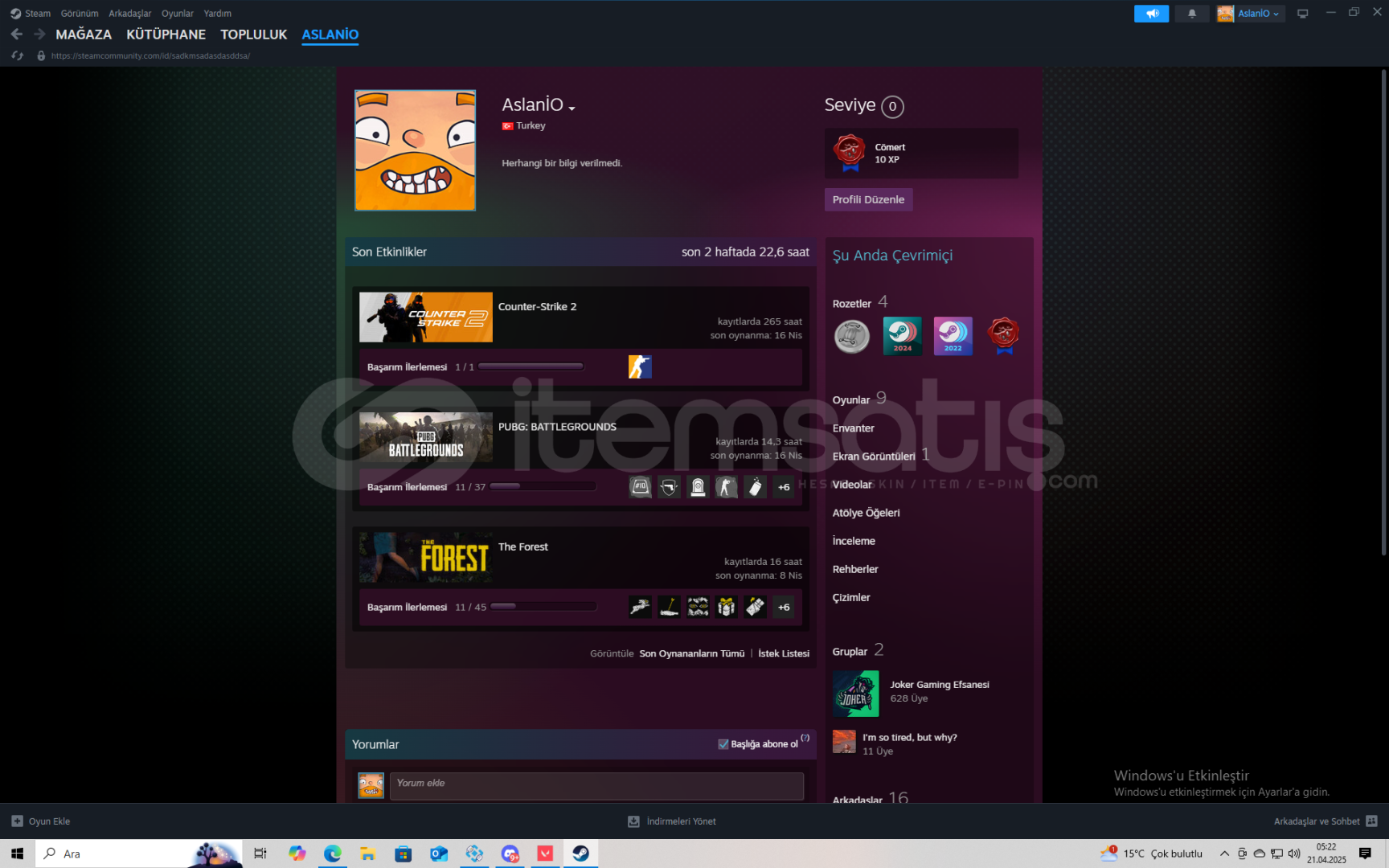
Task: Open the İstek Listesi link
Action: [784, 653]
